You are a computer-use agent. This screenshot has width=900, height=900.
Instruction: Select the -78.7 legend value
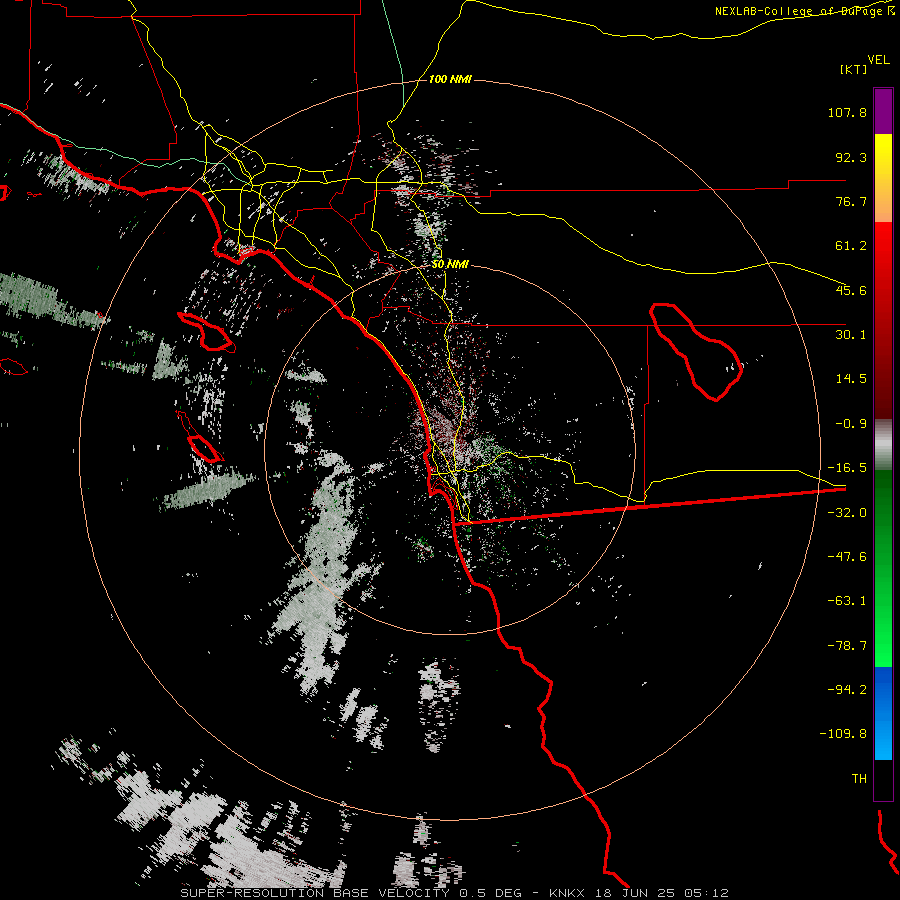pos(847,646)
